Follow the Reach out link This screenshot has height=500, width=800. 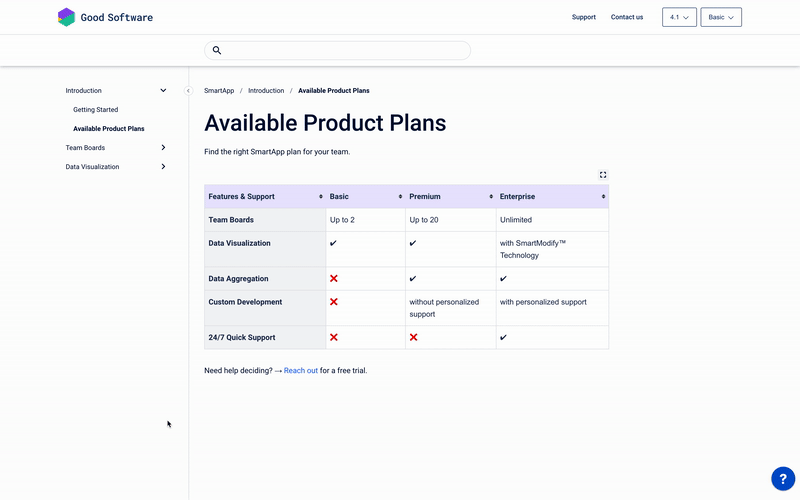coord(300,371)
